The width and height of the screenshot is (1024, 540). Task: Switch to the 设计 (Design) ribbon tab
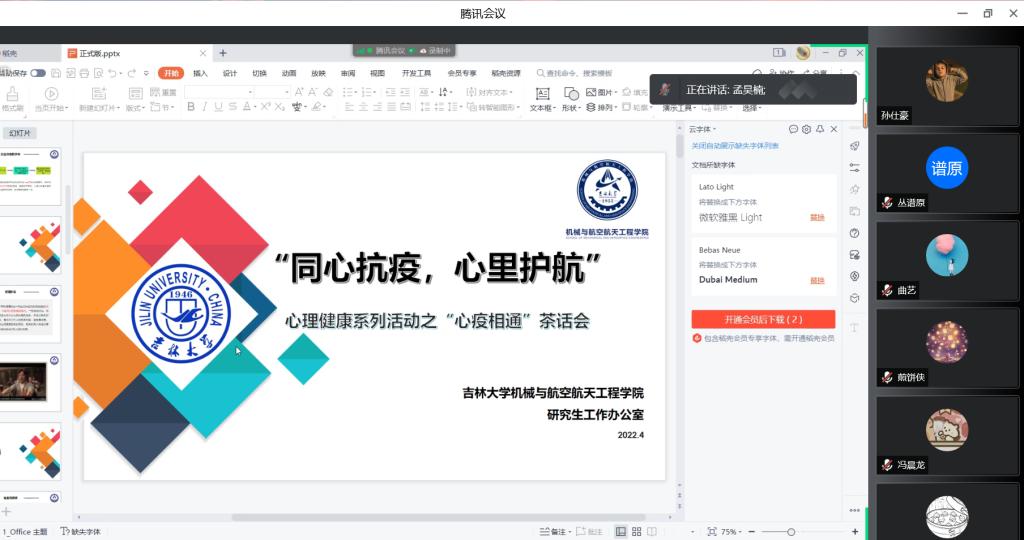tap(229, 73)
